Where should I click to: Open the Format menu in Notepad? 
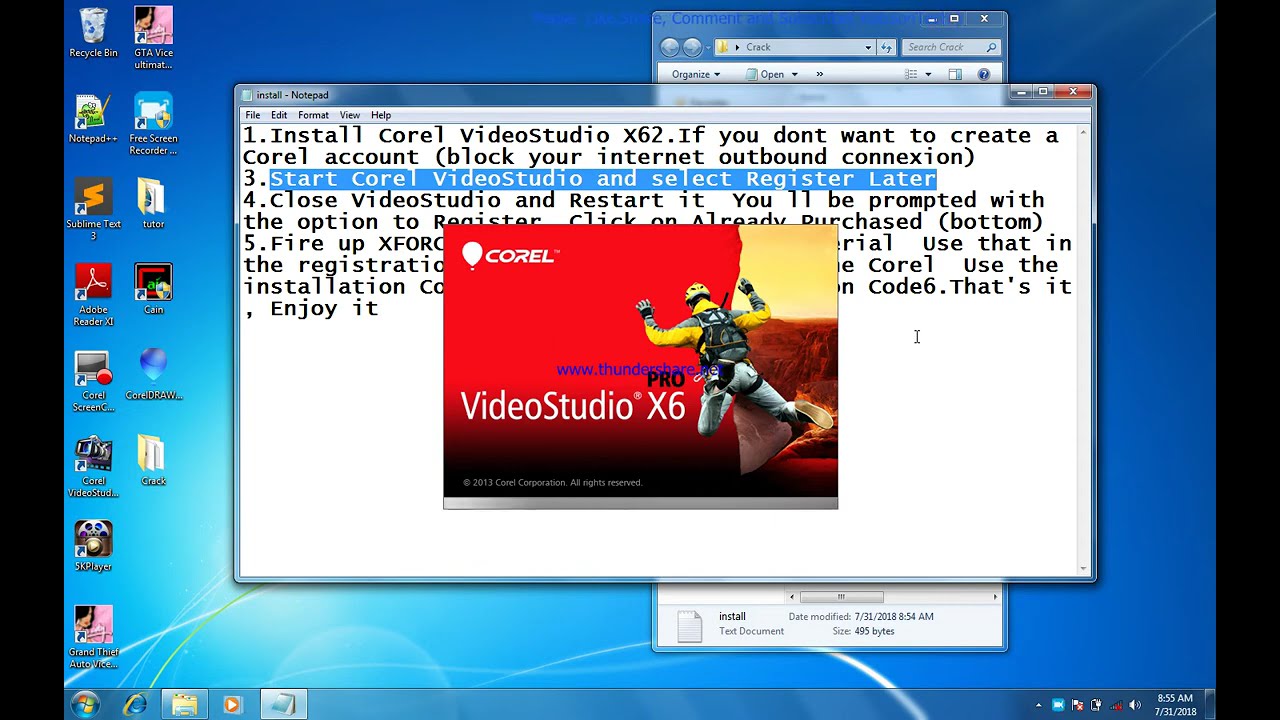pos(313,115)
